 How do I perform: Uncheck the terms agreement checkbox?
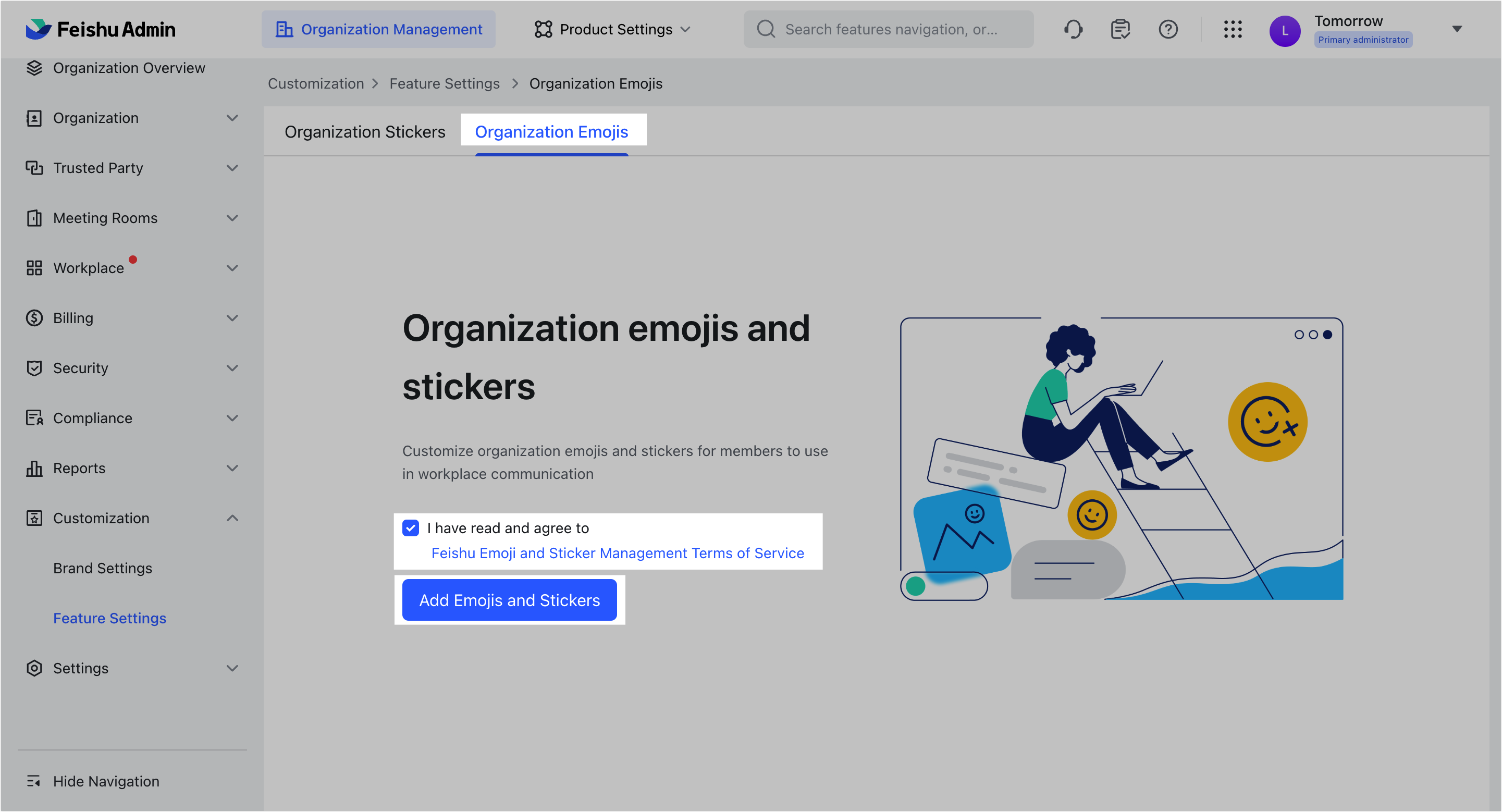click(x=411, y=528)
